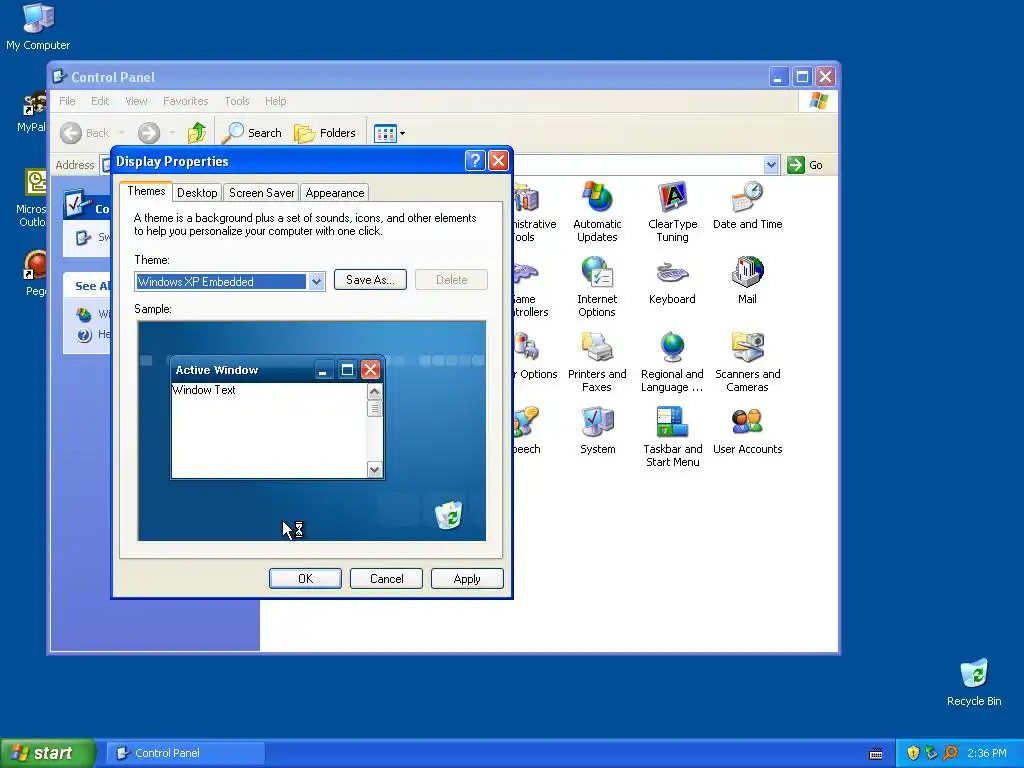Open the Scanners and Cameras icon
This screenshot has height=768, width=1024.
(747, 362)
